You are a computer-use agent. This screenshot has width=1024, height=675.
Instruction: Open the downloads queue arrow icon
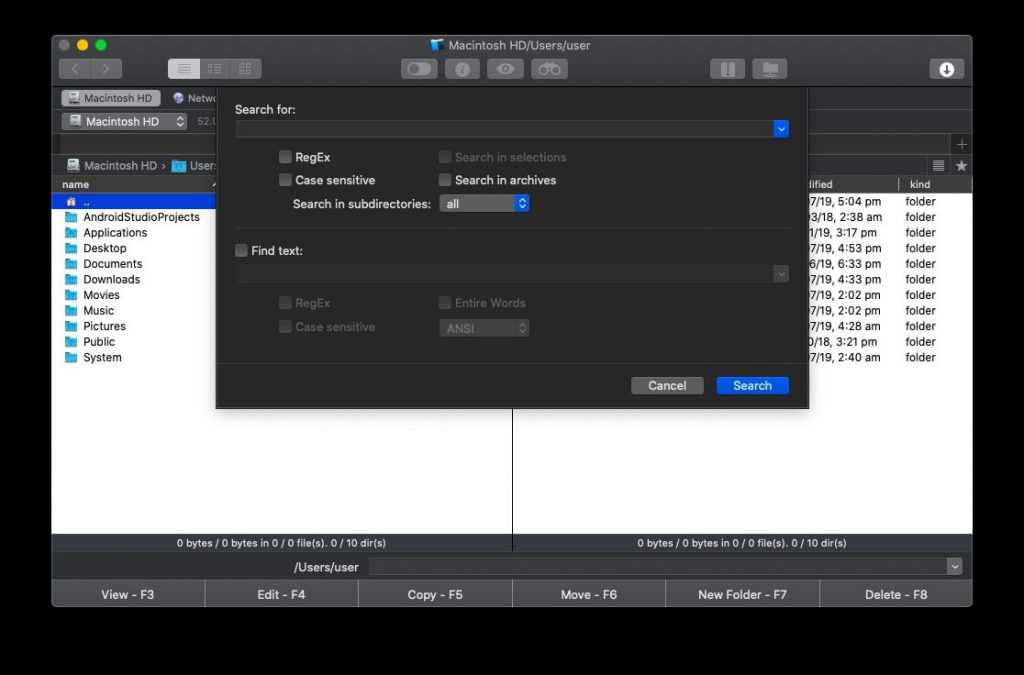coord(946,69)
